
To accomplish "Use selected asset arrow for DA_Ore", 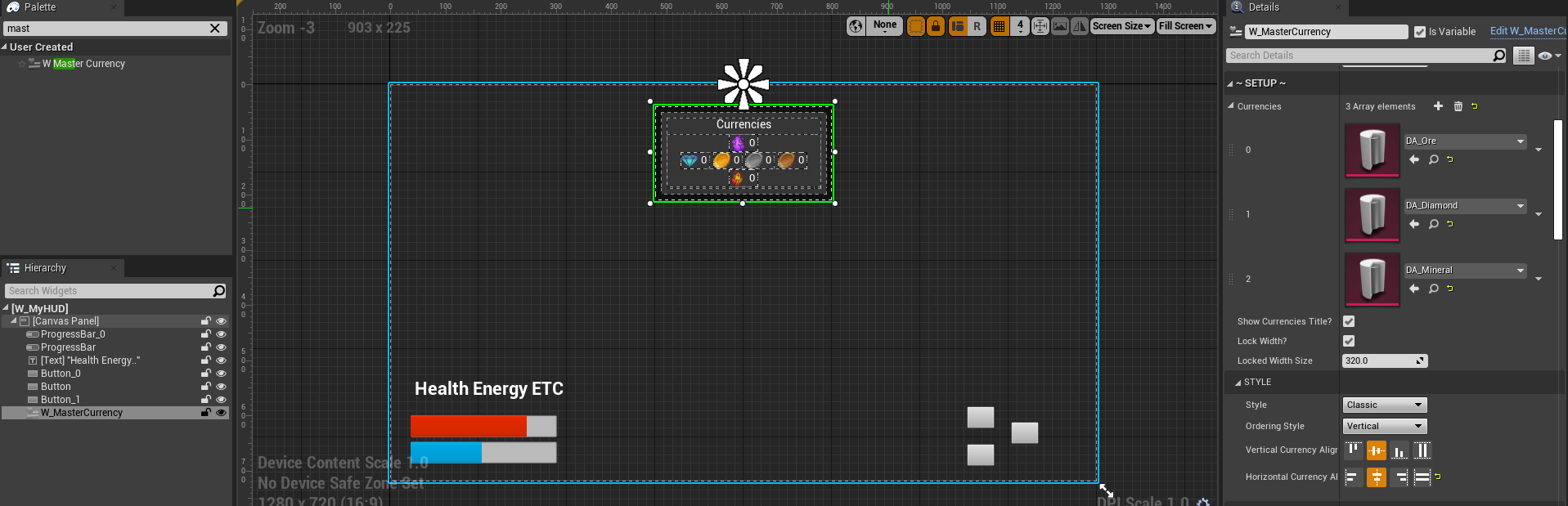I will (1414, 159).
